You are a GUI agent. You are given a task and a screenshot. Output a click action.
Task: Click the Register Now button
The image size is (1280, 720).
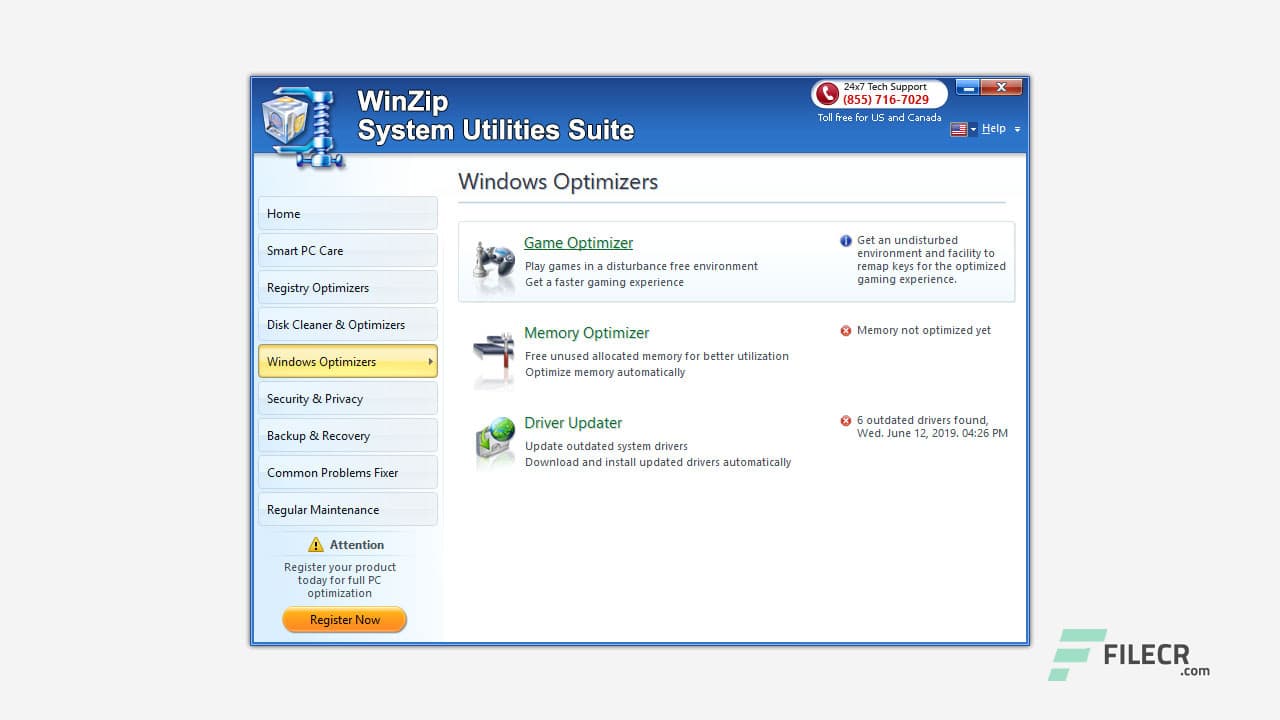344,619
